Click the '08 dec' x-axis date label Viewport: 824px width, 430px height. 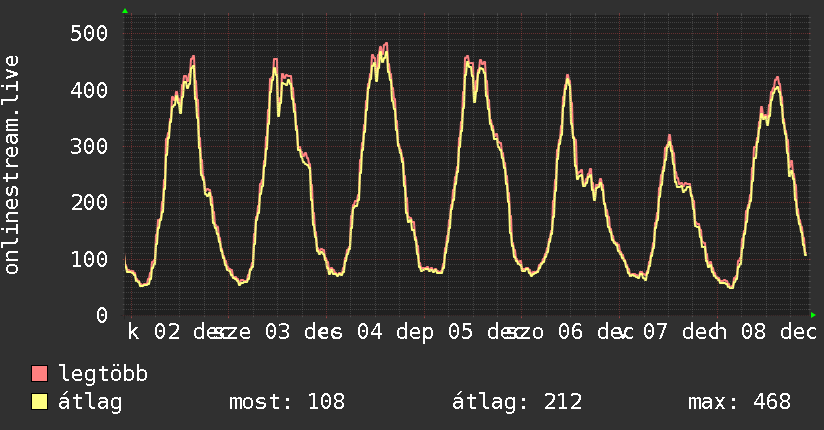(x=779, y=332)
